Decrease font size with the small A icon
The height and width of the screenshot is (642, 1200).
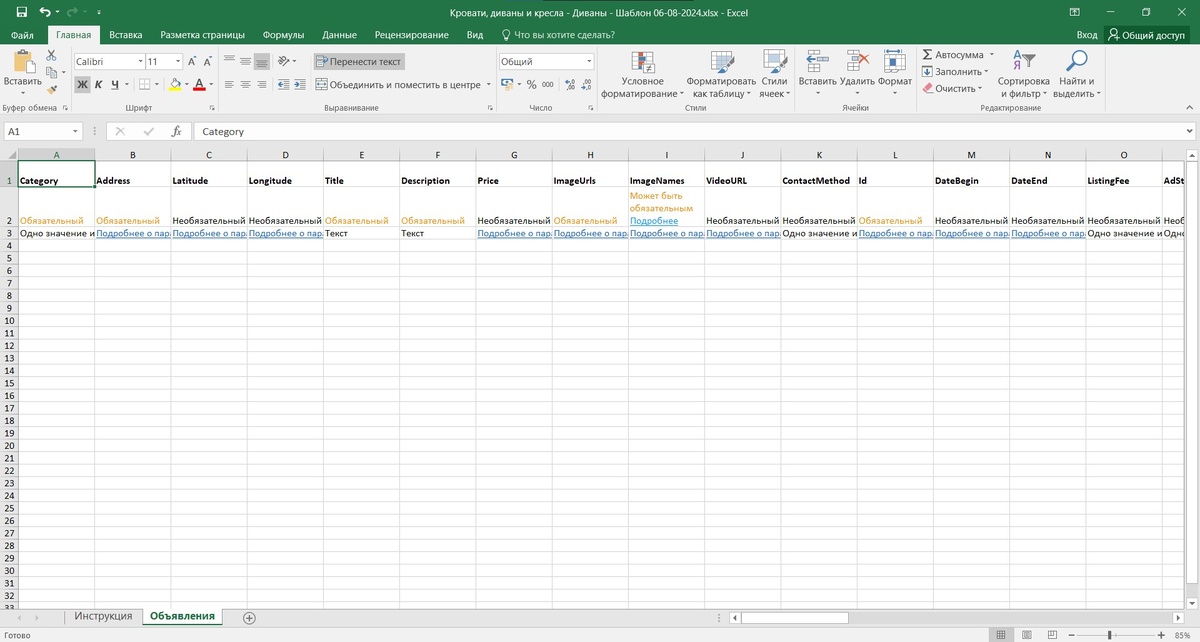[208, 61]
